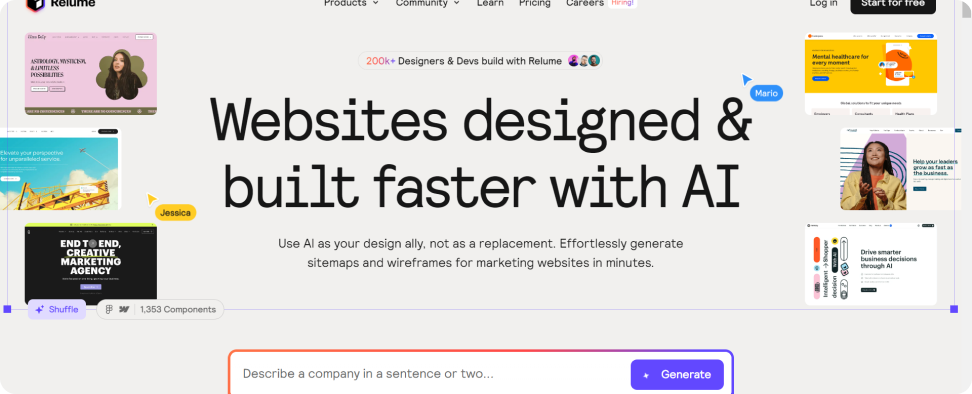Focus the Describe a company input field
972x394 pixels.
coord(431,374)
